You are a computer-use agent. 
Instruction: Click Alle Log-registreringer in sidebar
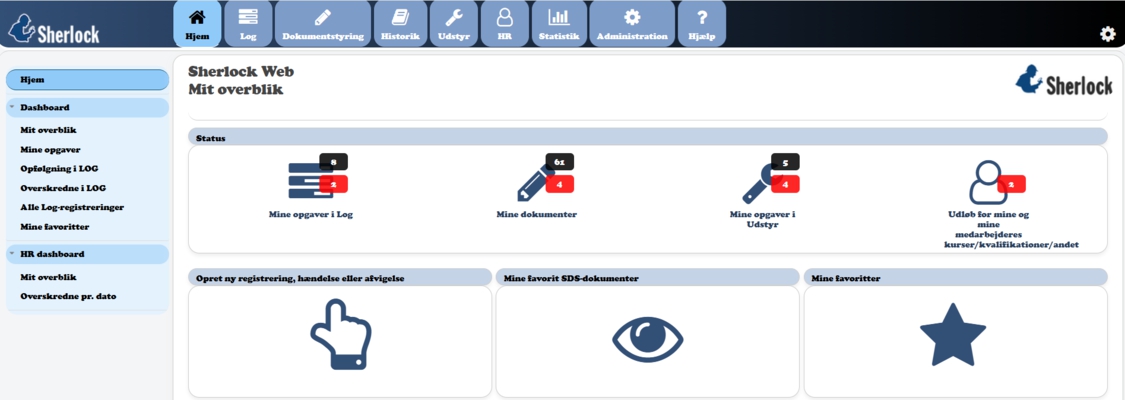pyautogui.click(x=72, y=207)
